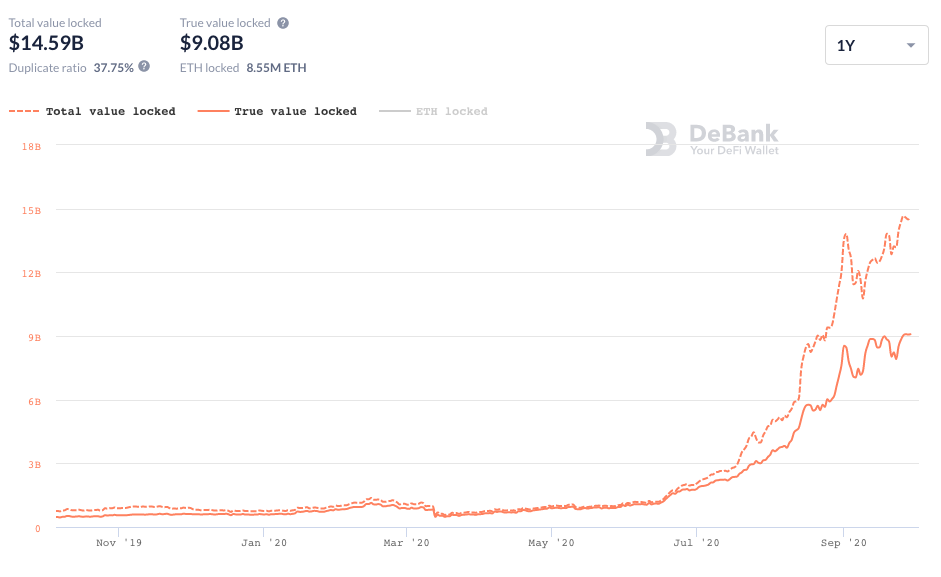Screen dimensions: 941x577
Task: Click the gray ETH locked legend line marker
Action: click(x=394, y=112)
